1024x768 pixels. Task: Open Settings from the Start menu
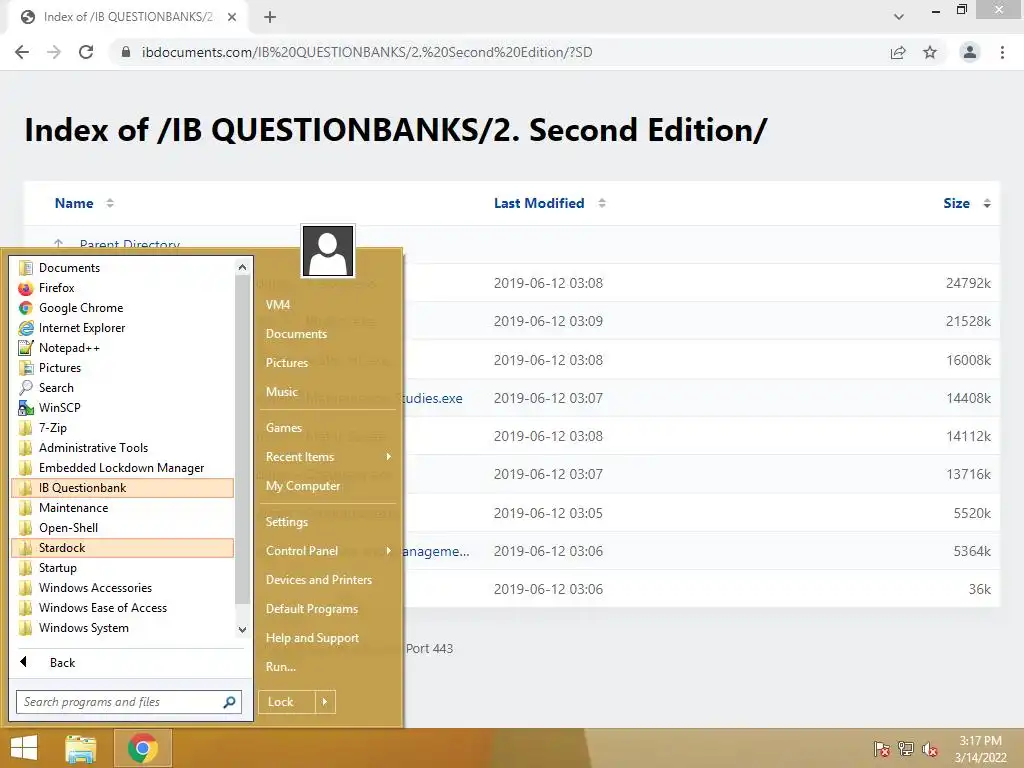coord(328,522)
